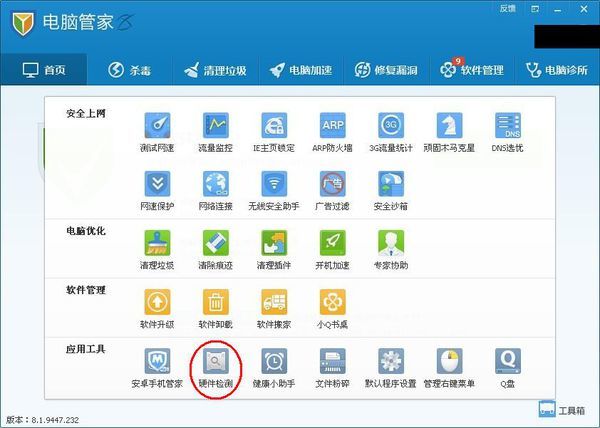This screenshot has height=428, width=600.
Task: Click the 工具箱 toolbox button
Action: click(562, 411)
